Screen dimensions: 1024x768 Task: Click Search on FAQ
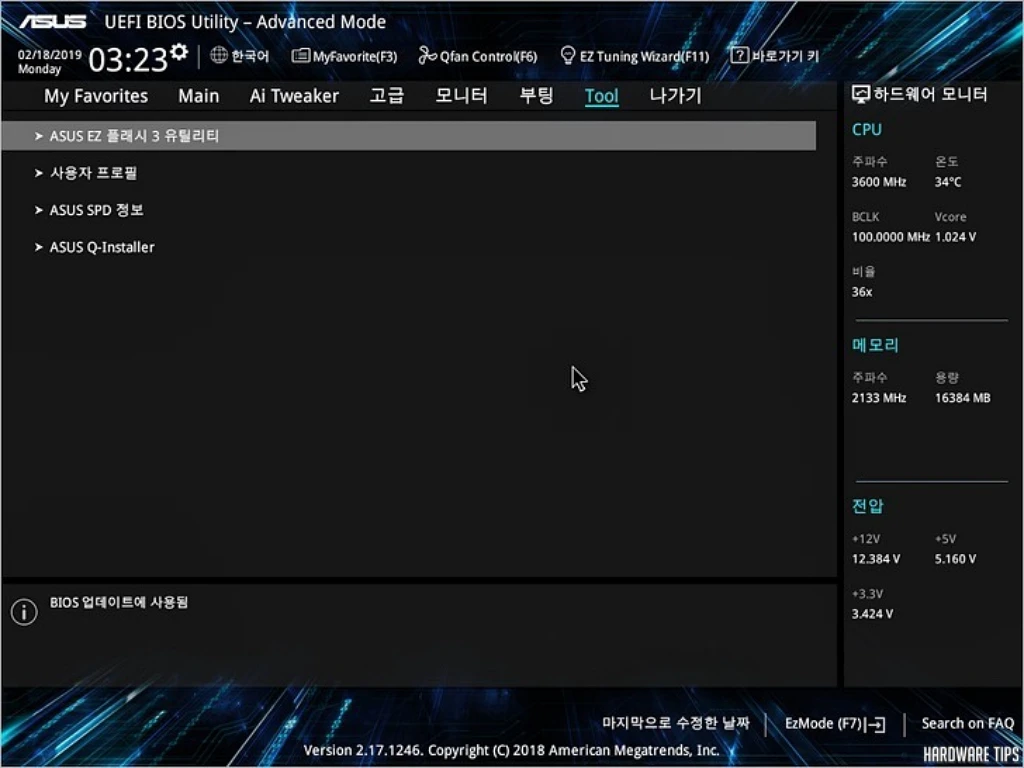pyautogui.click(x=967, y=724)
